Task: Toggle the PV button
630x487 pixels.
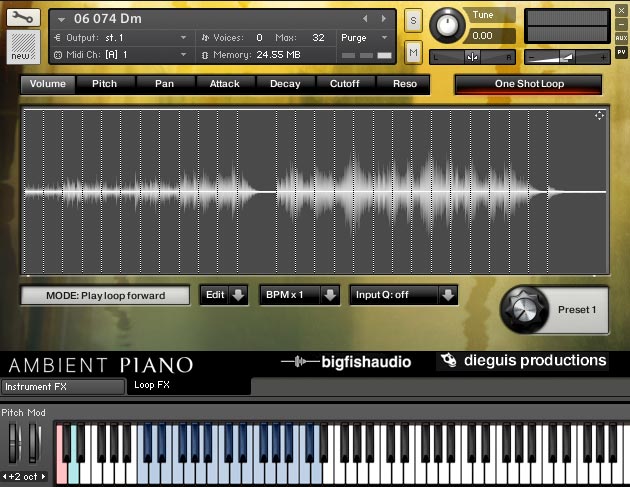Action: (621, 52)
